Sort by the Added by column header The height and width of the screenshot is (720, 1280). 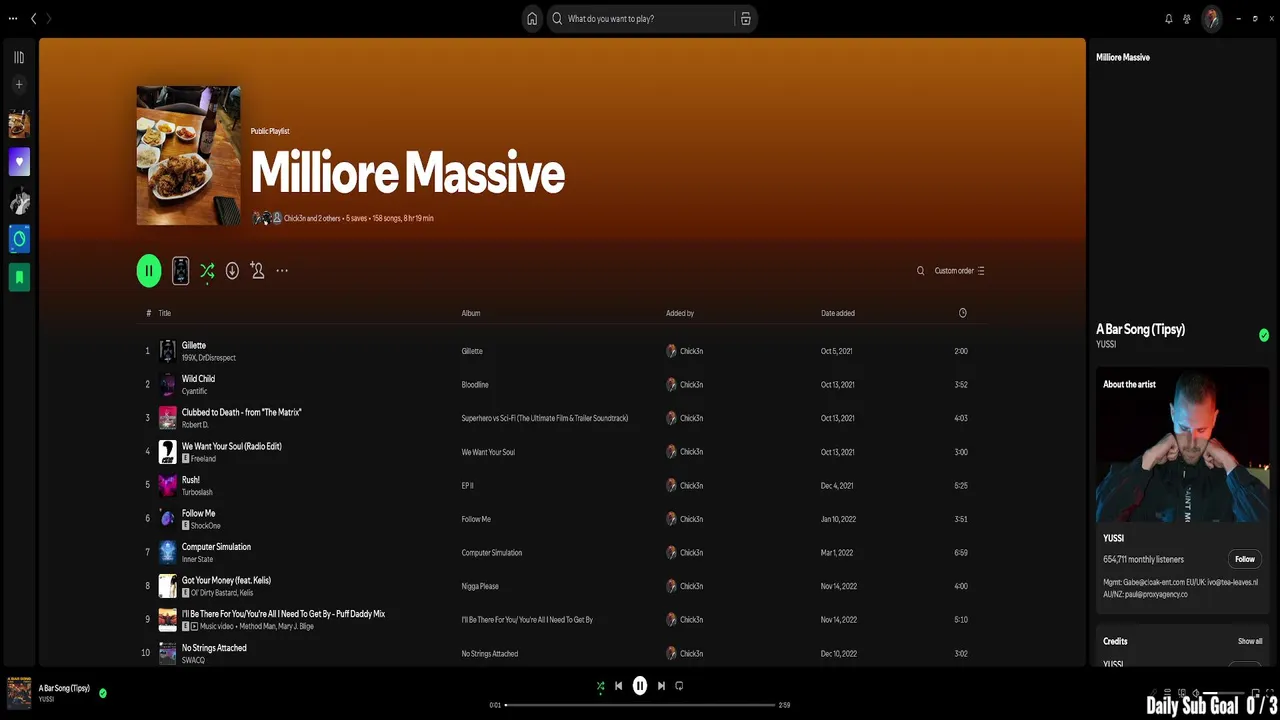680,313
